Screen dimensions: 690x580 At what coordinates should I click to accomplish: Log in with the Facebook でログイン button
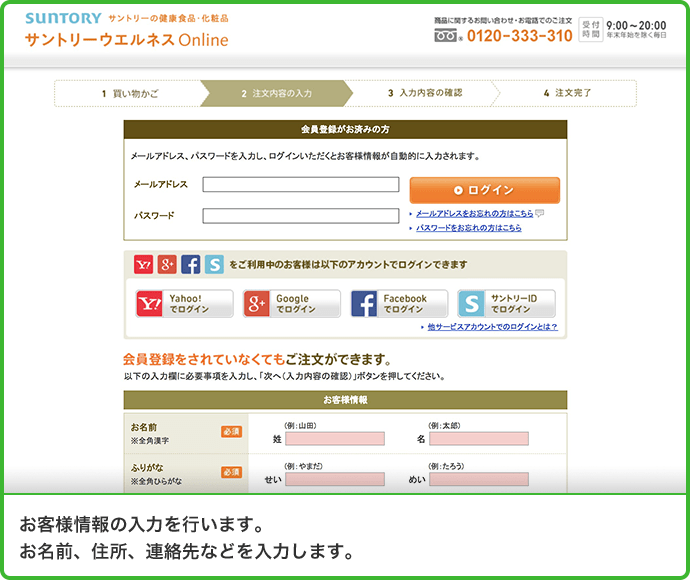pyautogui.click(x=399, y=304)
